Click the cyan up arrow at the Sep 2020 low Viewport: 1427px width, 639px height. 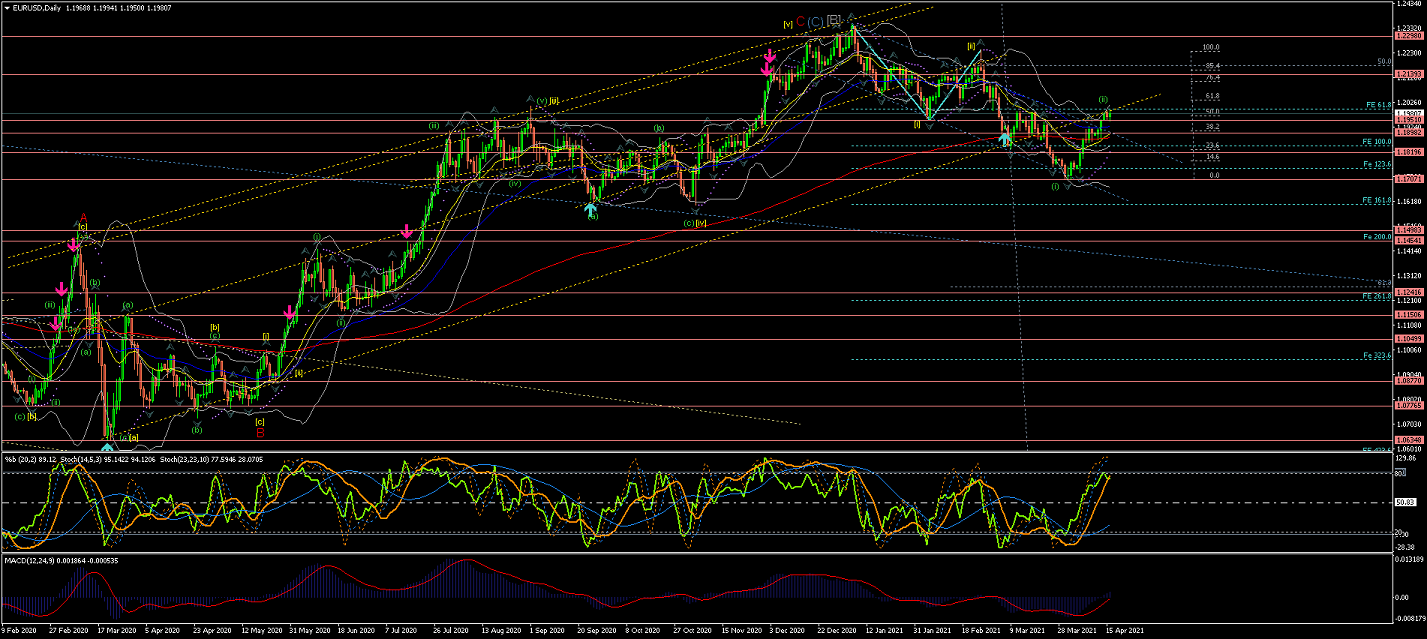pyautogui.click(x=591, y=209)
